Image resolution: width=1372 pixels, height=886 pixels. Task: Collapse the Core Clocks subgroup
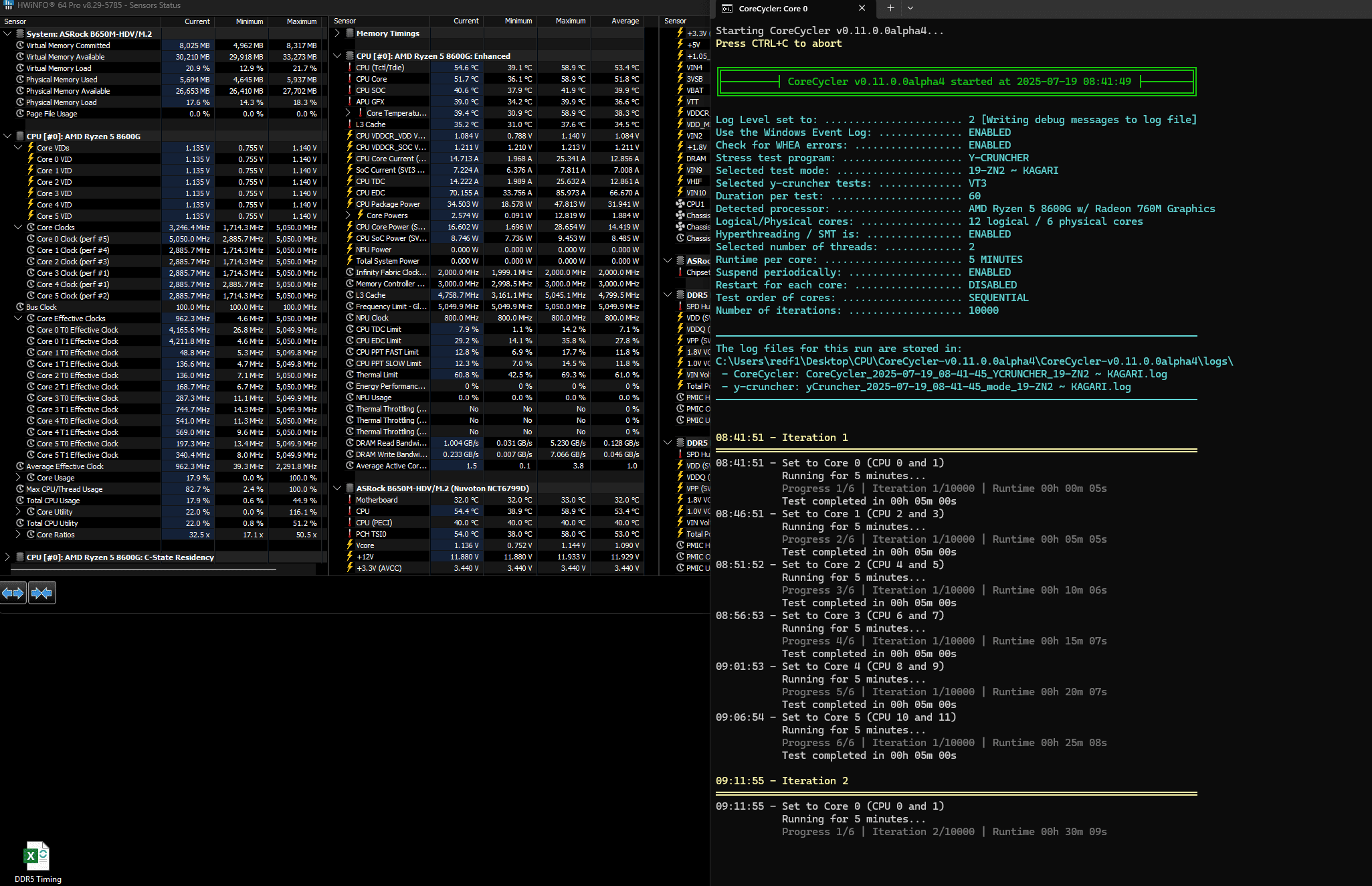[x=18, y=227]
